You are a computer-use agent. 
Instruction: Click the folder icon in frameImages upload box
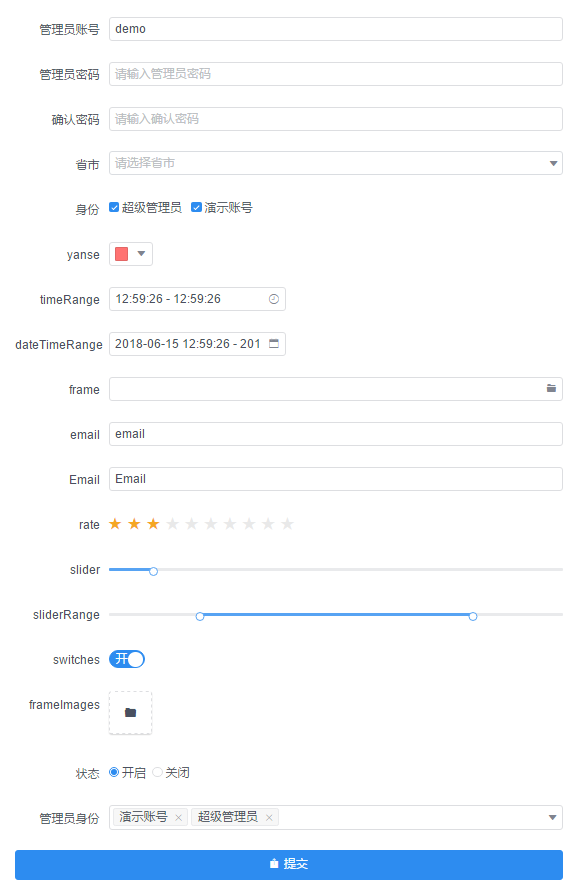pos(130,713)
